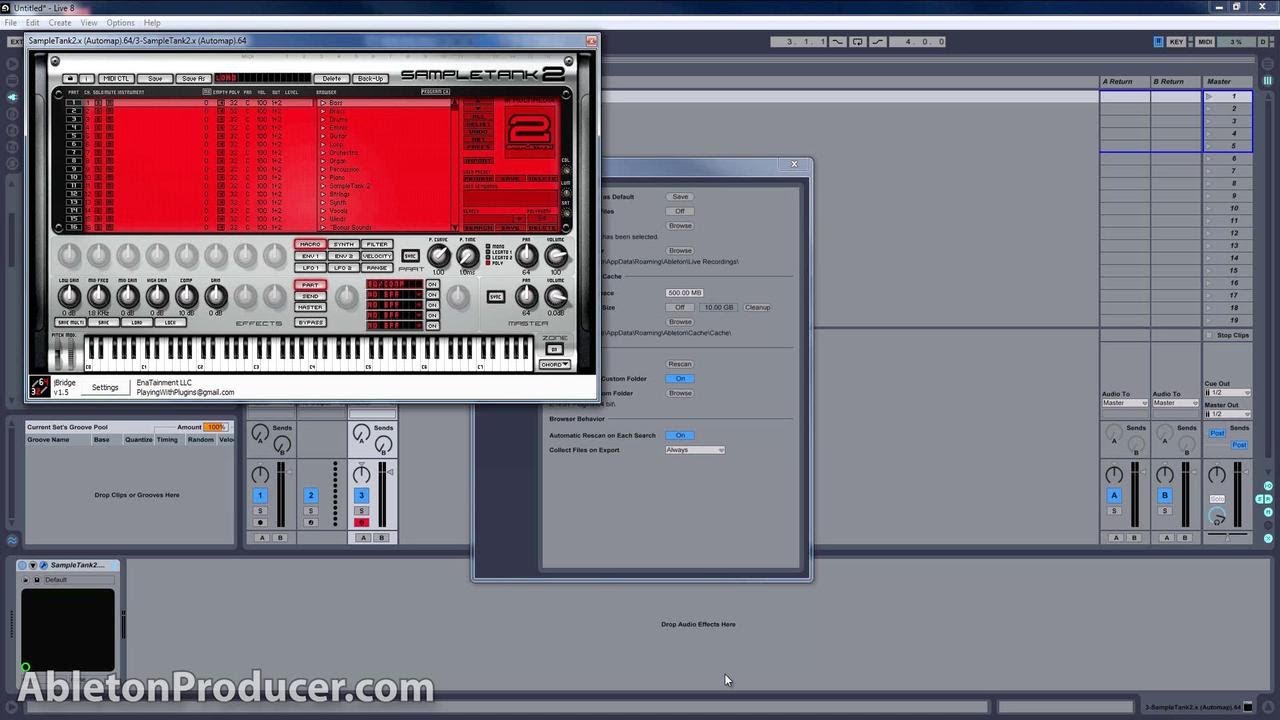The image size is (1280, 720).
Task: Click track 3 activator button
Action: [x=361, y=495]
